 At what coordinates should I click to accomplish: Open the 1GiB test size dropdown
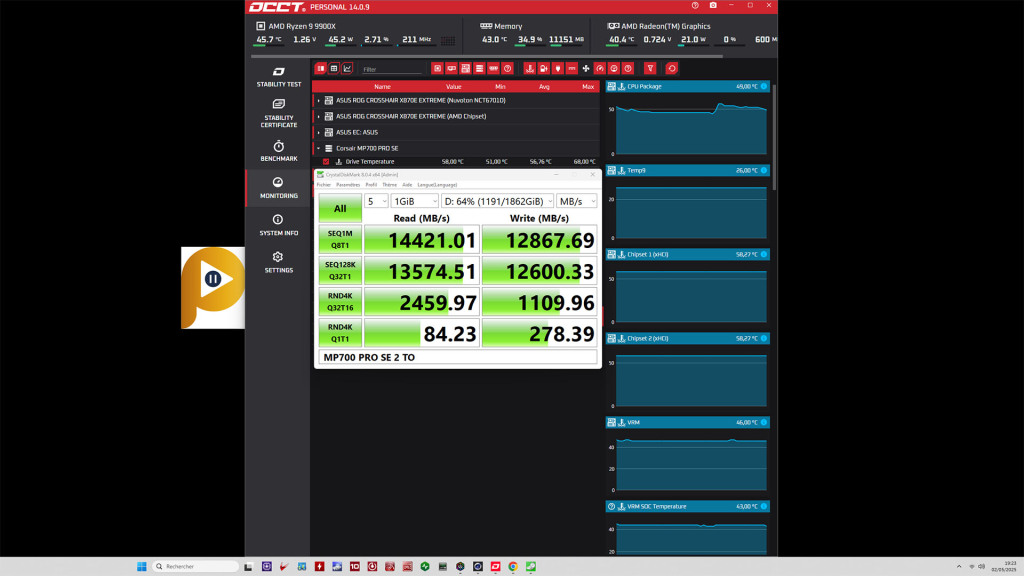tap(415, 201)
